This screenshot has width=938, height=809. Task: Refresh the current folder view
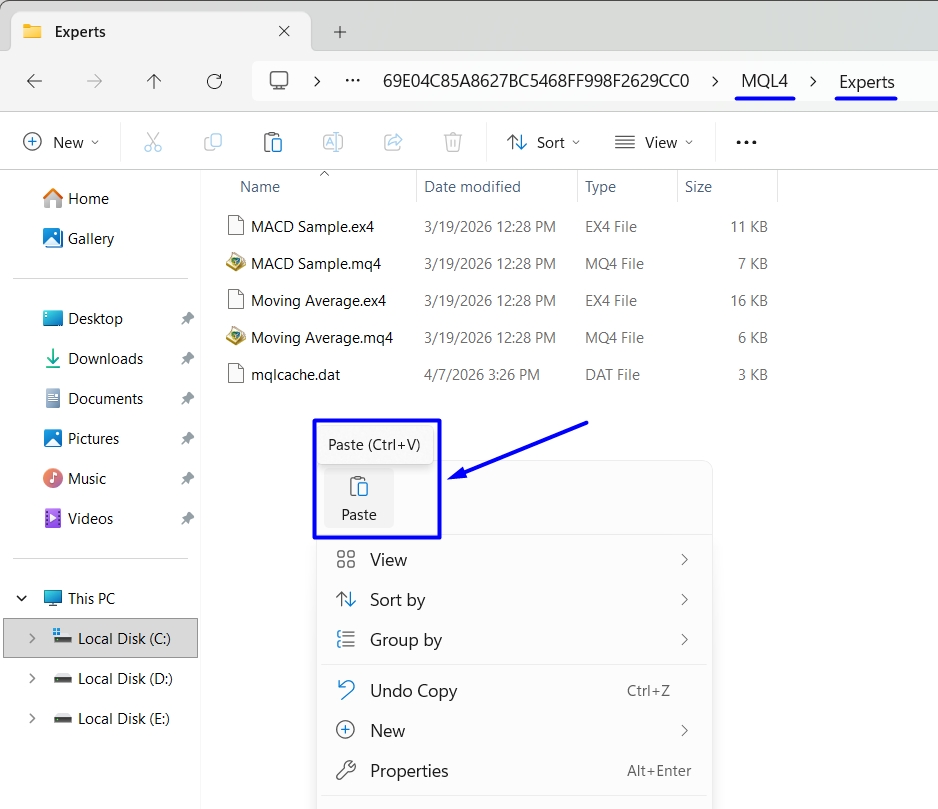pyautogui.click(x=214, y=81)
